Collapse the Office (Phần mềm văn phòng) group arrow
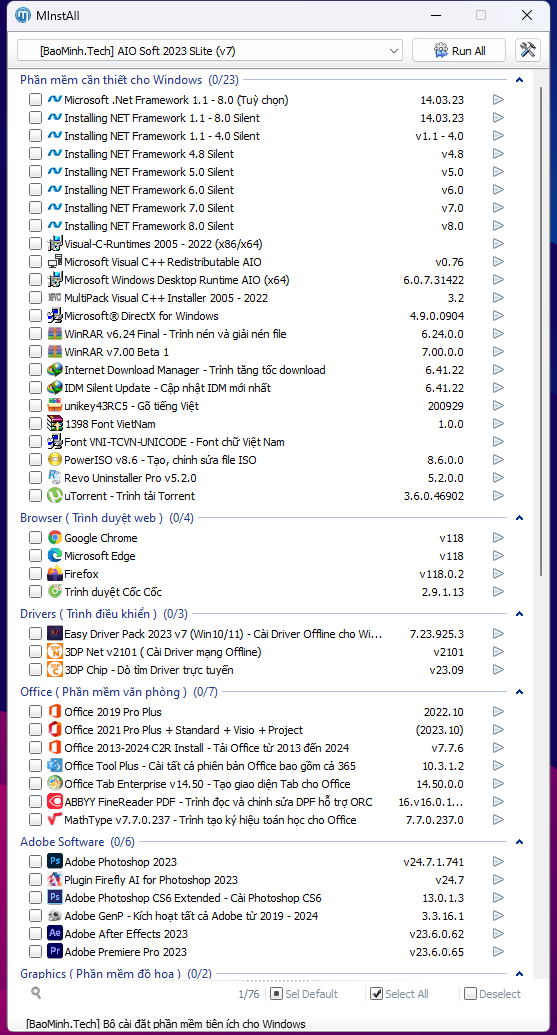Image resolution: width=557 pixels, height=1035 pixels. tap(519, 692)
